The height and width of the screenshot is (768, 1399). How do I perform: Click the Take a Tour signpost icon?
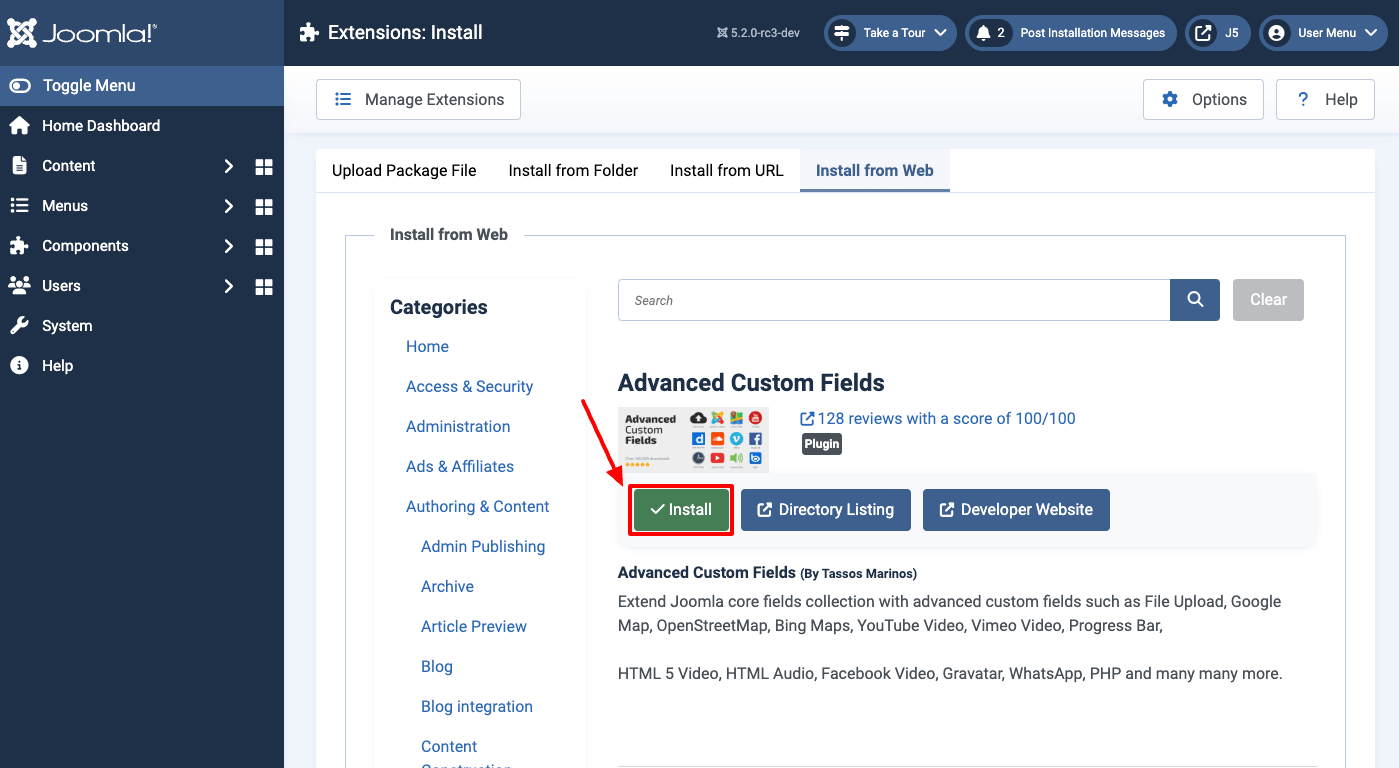pyautogui.click(x=843, y=33)
